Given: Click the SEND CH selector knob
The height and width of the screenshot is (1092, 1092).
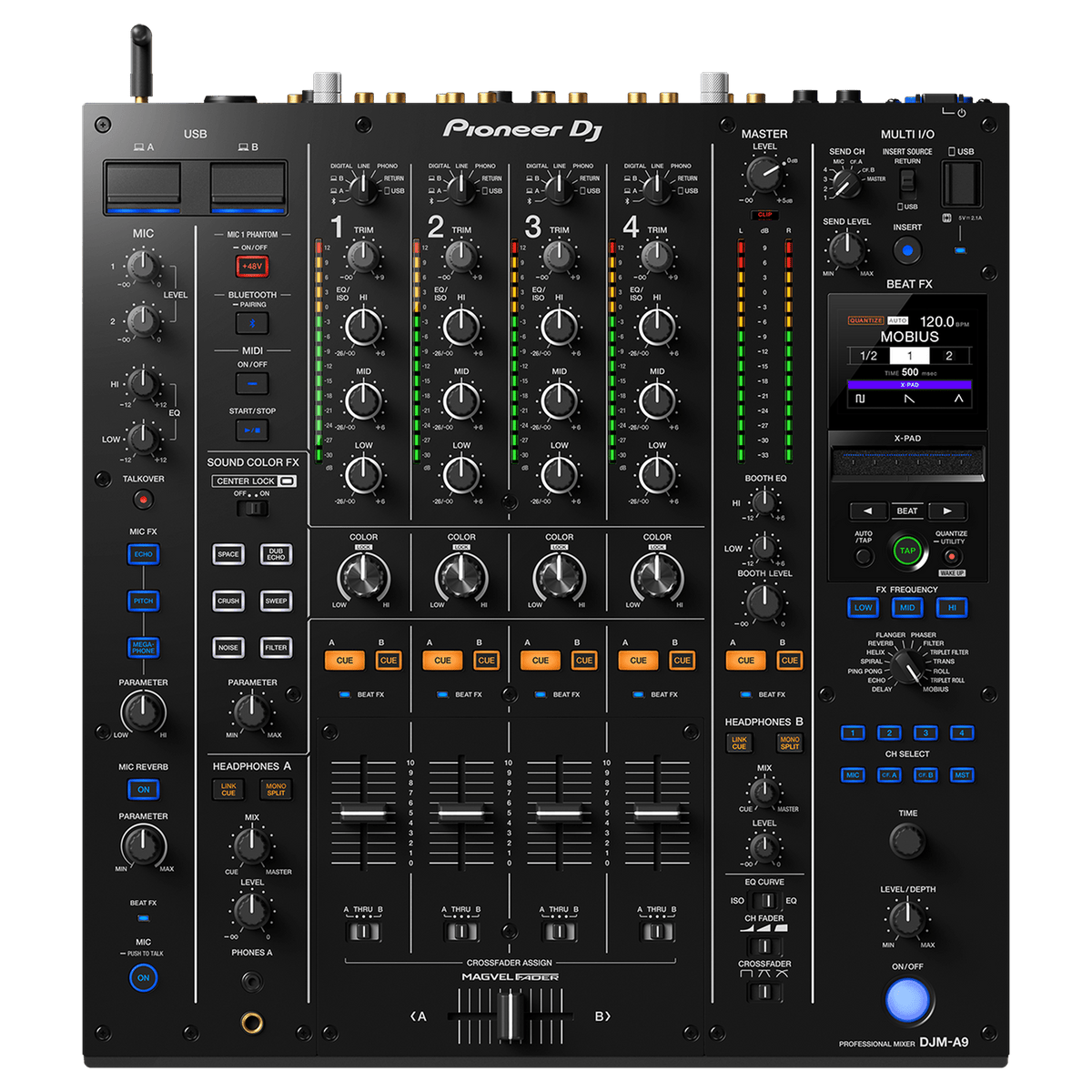Looking at the screenshot, I should pos(846,184).
